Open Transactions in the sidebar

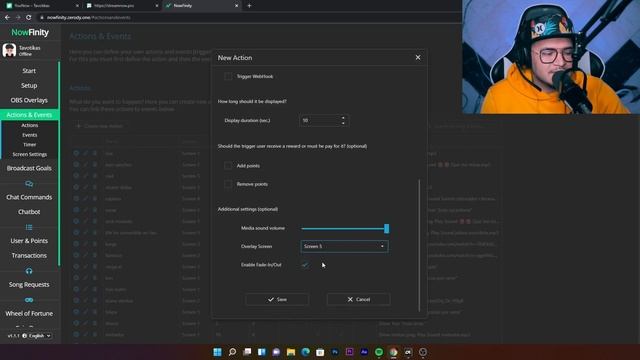click(29, 256)
